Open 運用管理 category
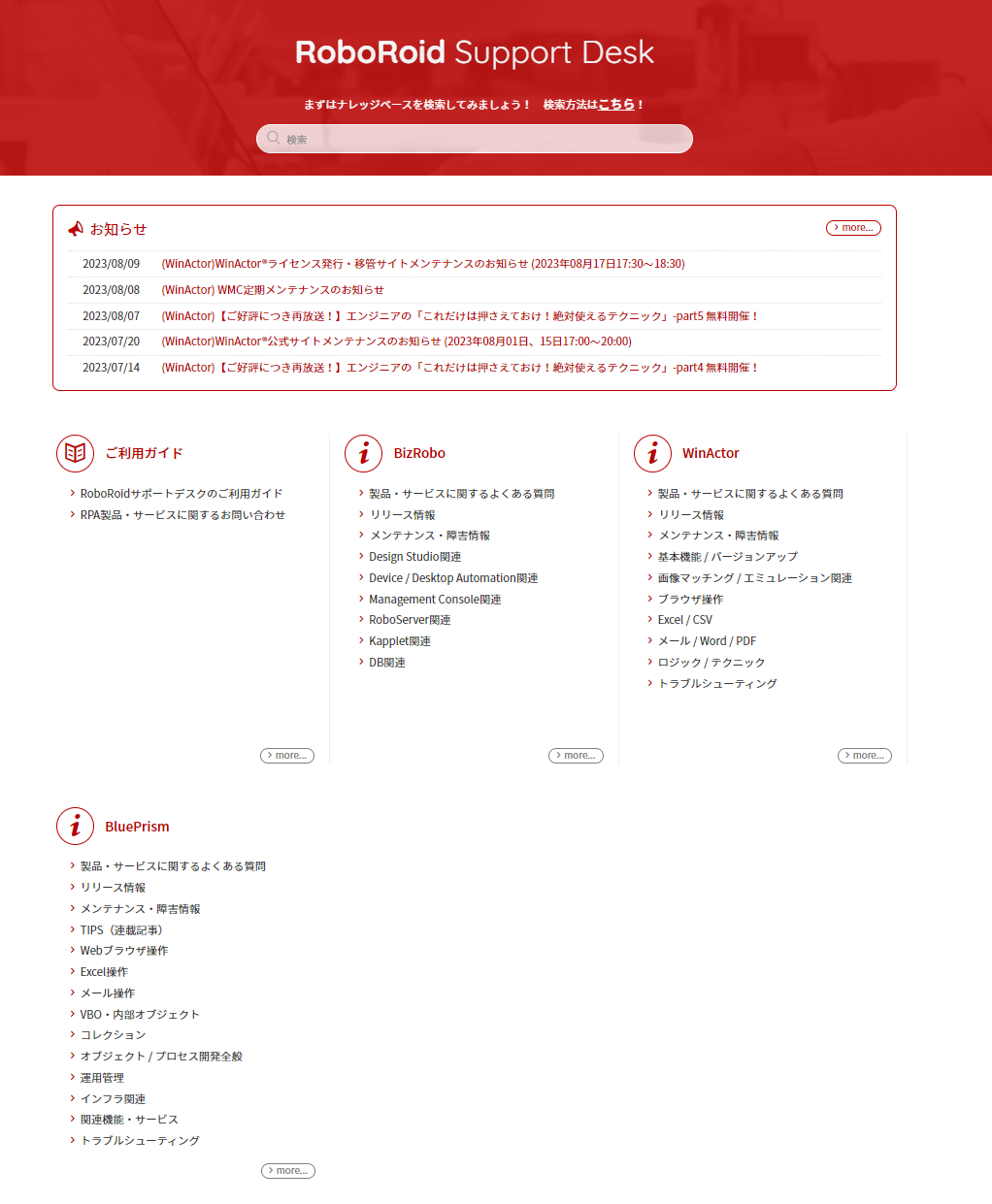Image resolution: width=992 pixels, height=1204 pixels. point(102,1078)
